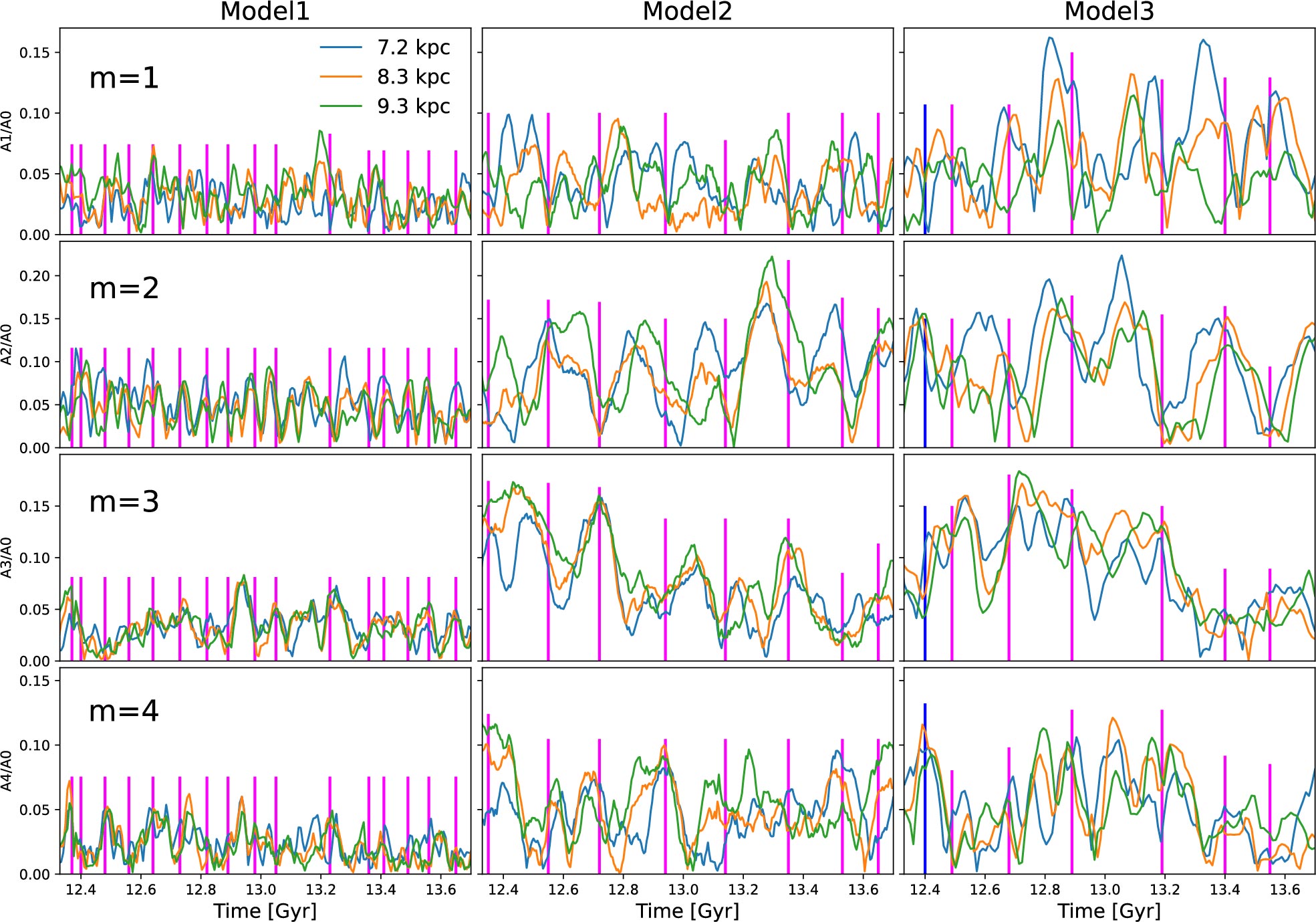The height and width of the screenshot is (922, 1316).
Task: Click blue vertical marker in Model3 m=4 panel
Action: tap(925, 789)
